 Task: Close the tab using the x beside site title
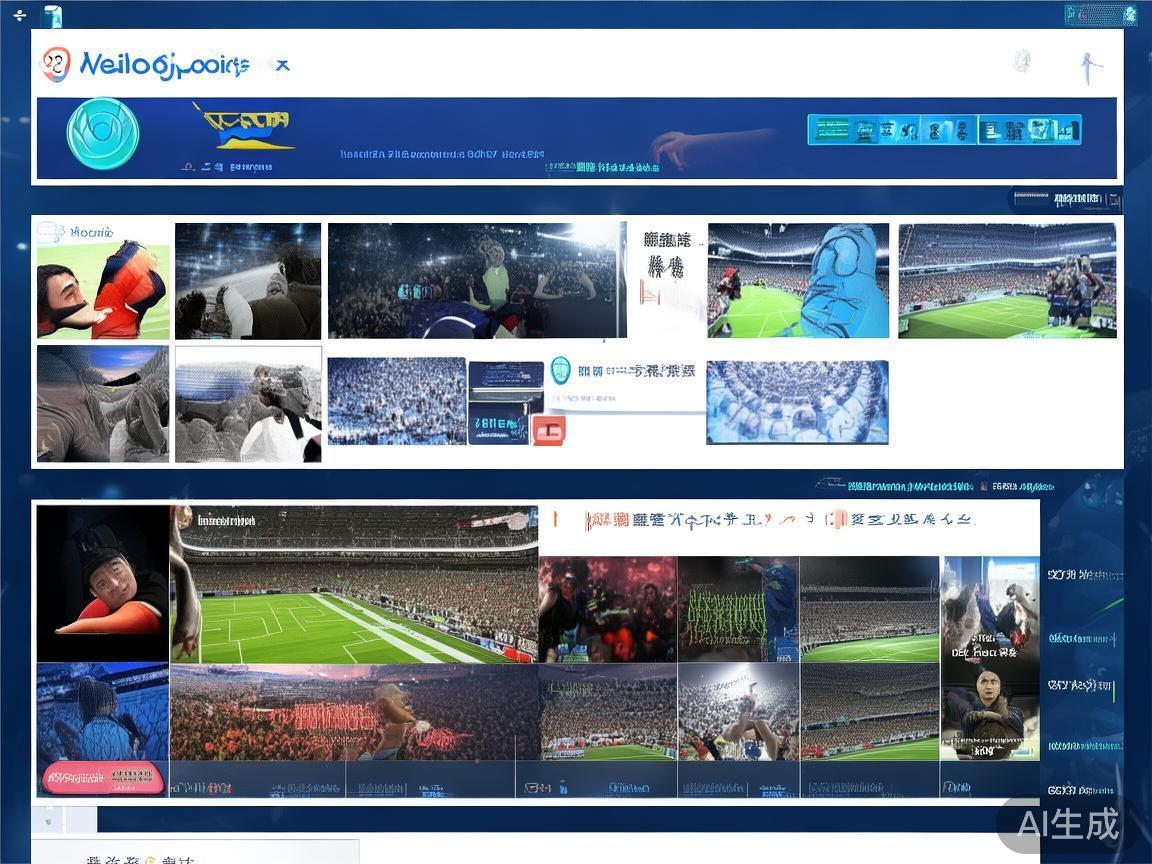283,66
